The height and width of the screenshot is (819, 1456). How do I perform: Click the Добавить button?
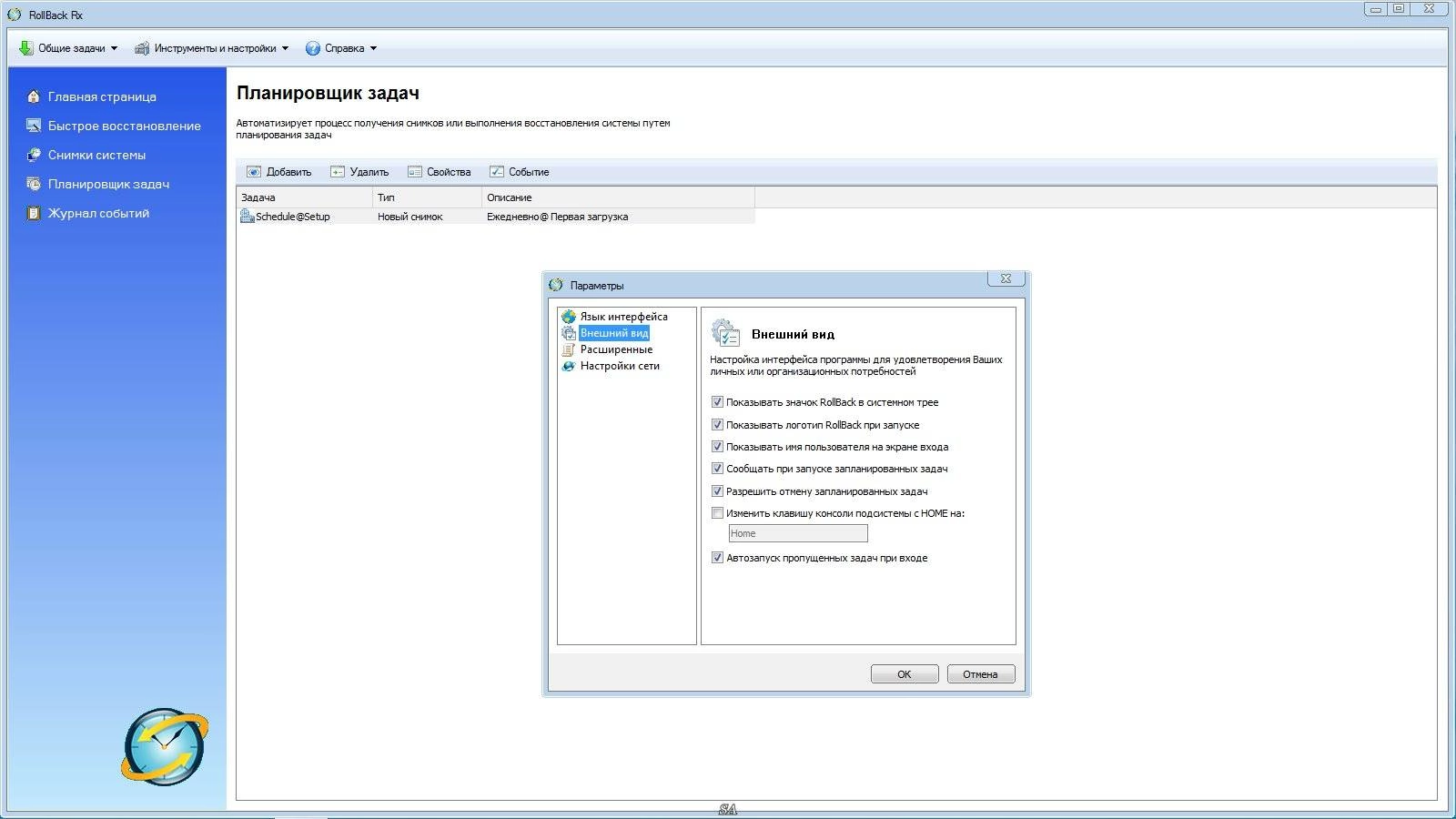click(x=278, y=172)
